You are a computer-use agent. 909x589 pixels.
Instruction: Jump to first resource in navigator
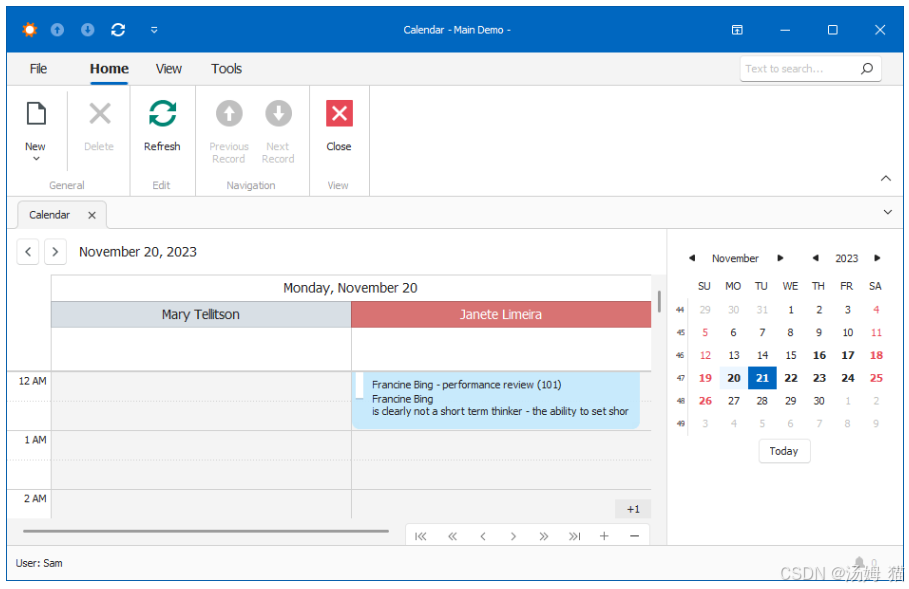421,536
